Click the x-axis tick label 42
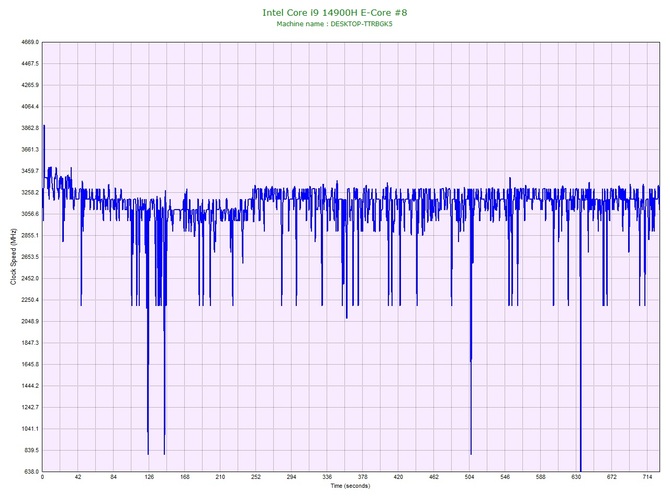670x503 pixels. click(x=78, y=477)
